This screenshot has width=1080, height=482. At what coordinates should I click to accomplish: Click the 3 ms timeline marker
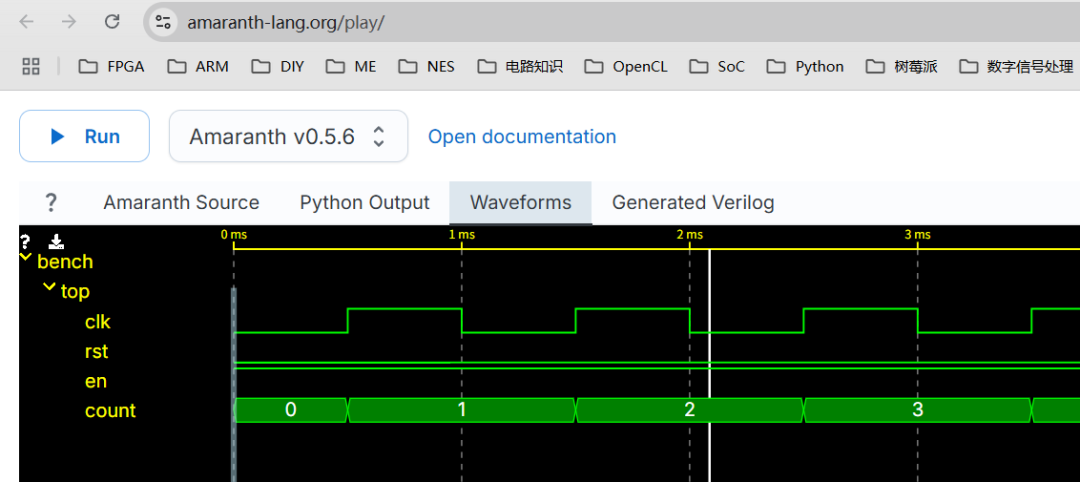coord(917,235)
